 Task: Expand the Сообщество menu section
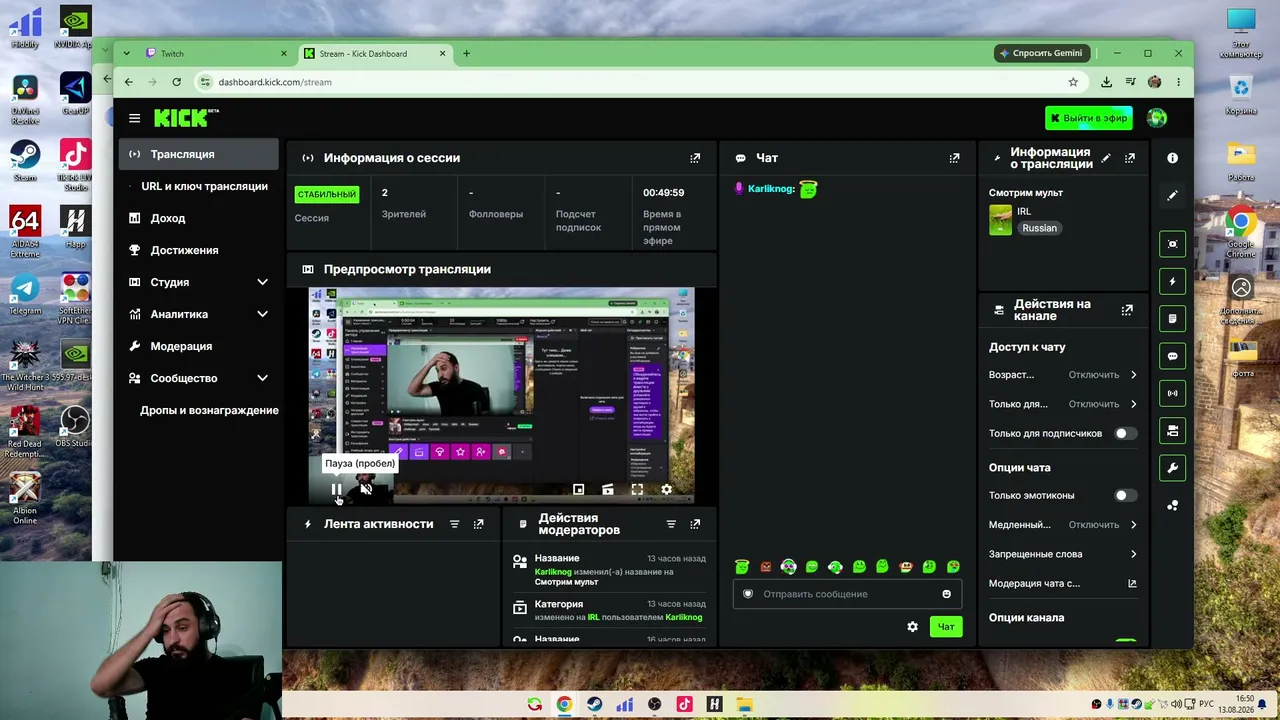(x=262, y=378)
